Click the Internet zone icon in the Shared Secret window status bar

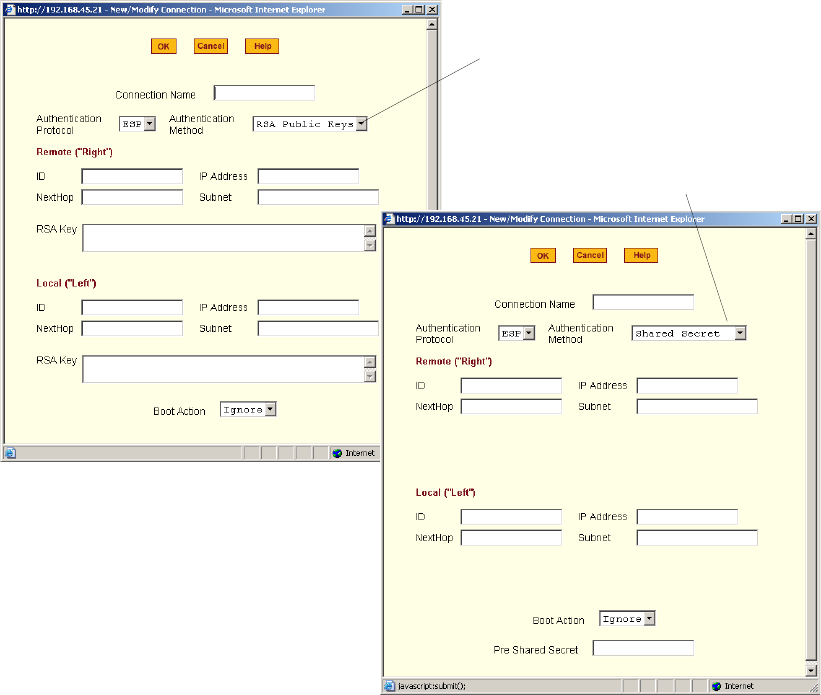click(716, 686)
